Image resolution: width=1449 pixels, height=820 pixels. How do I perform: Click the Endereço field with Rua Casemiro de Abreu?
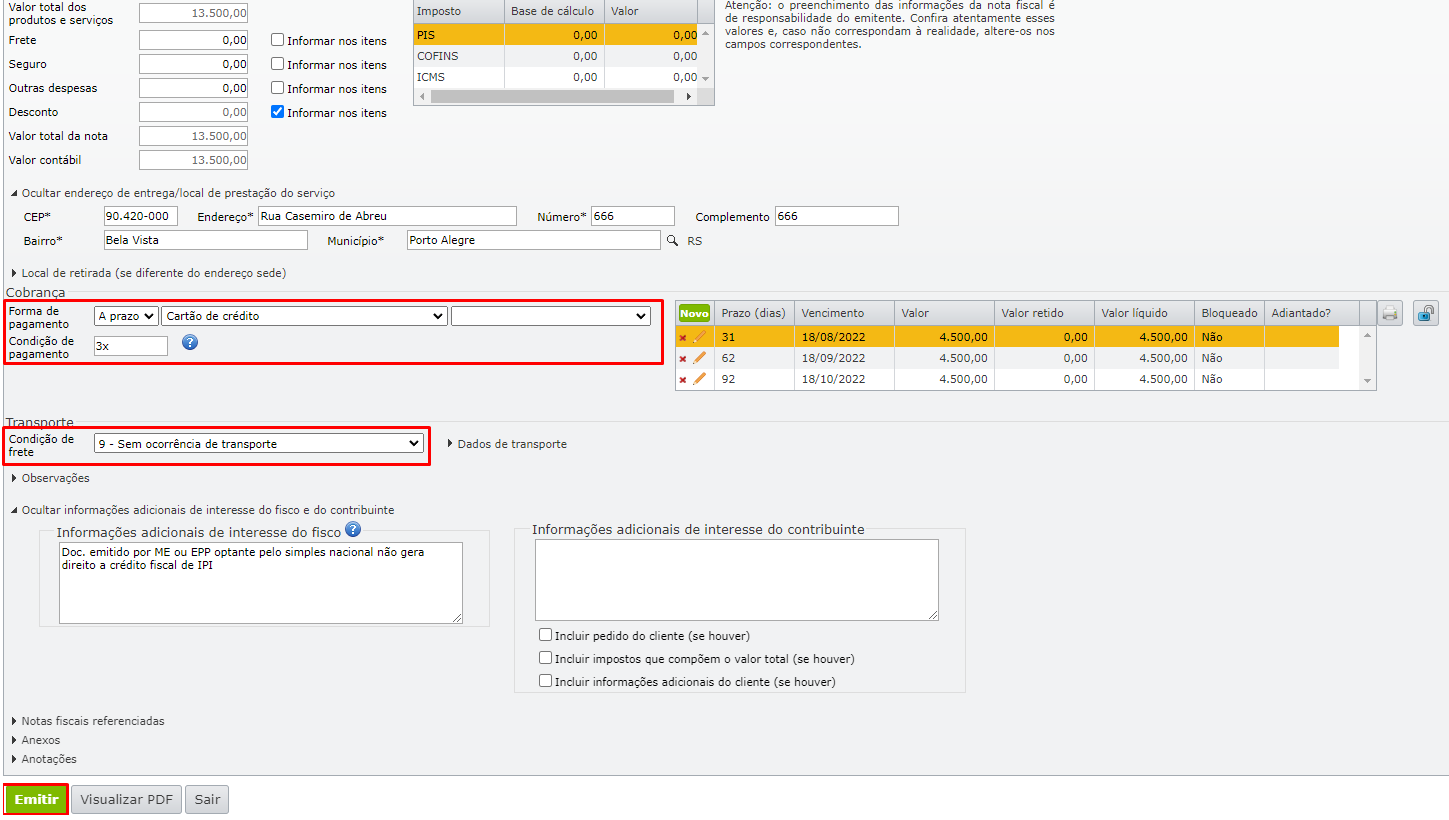pyautogui.click(x=387, y=216)
